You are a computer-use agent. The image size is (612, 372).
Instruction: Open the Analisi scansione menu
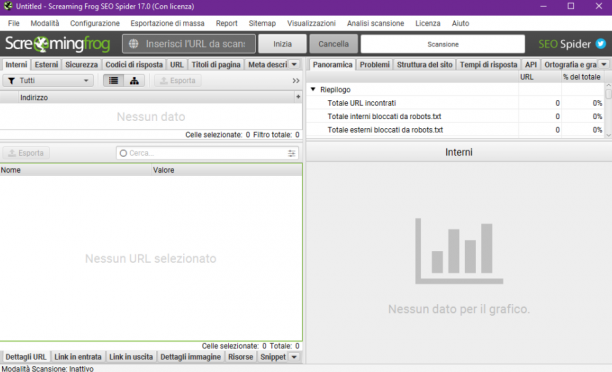tap(375, 23)
